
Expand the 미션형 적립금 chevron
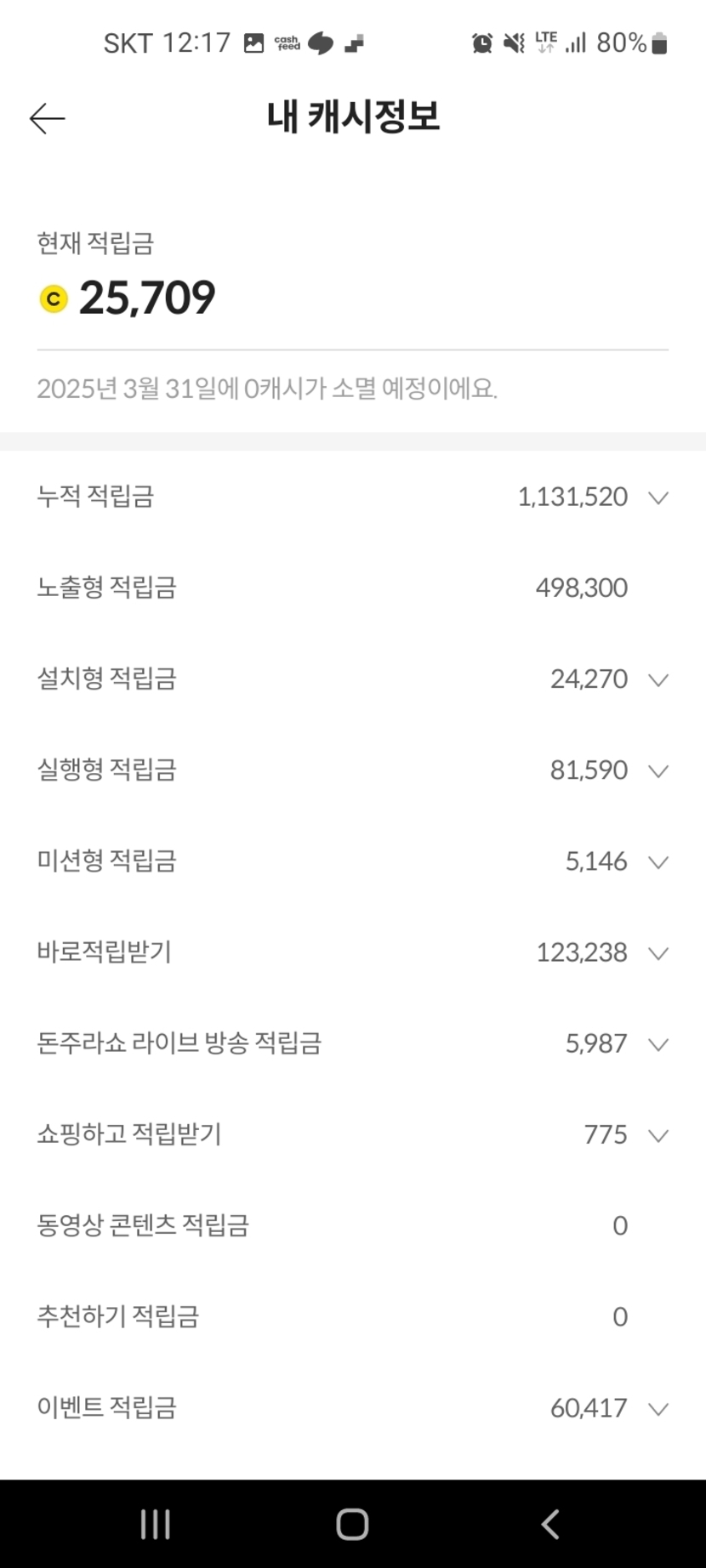pos(658,861)
